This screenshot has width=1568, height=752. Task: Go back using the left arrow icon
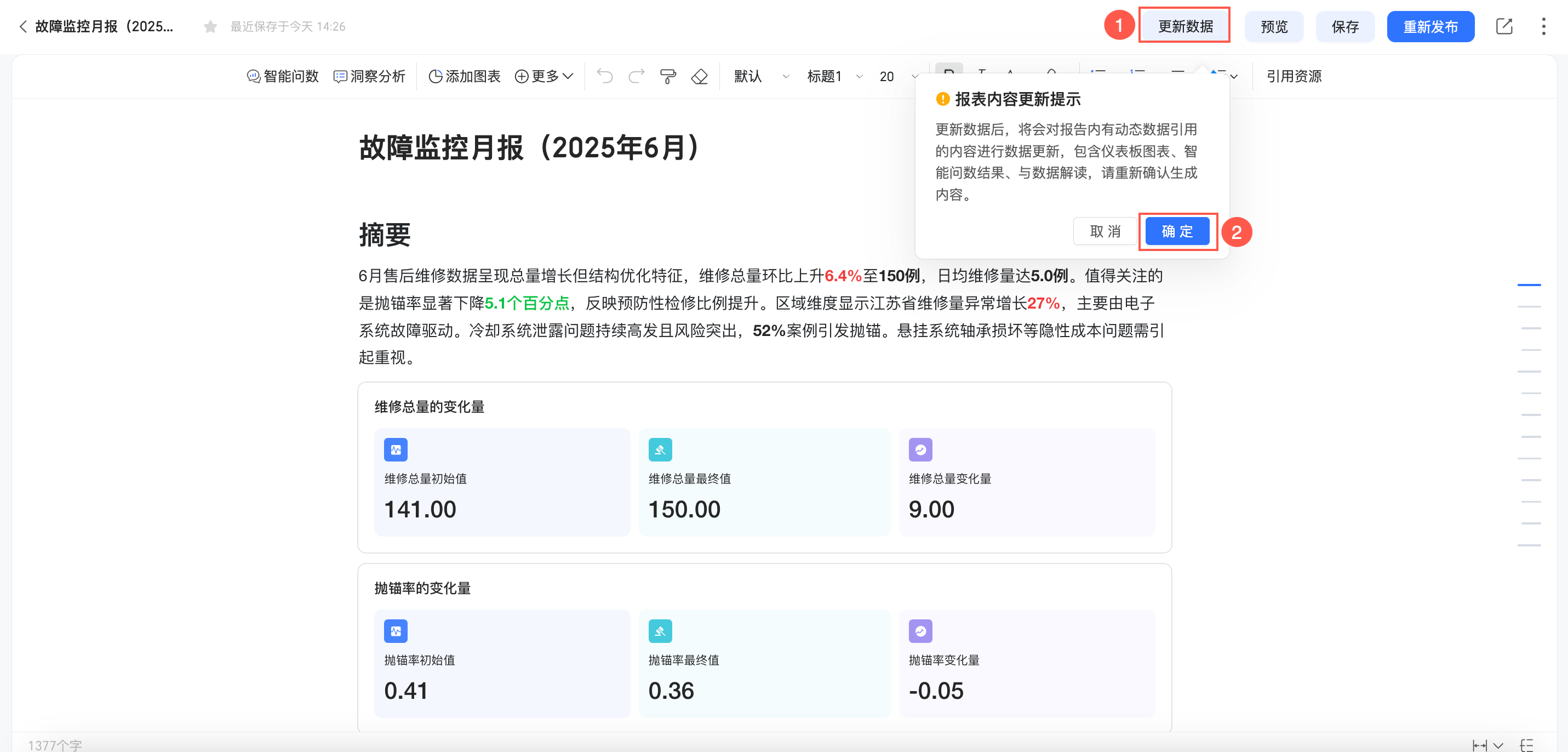click(x=23, y=26)
